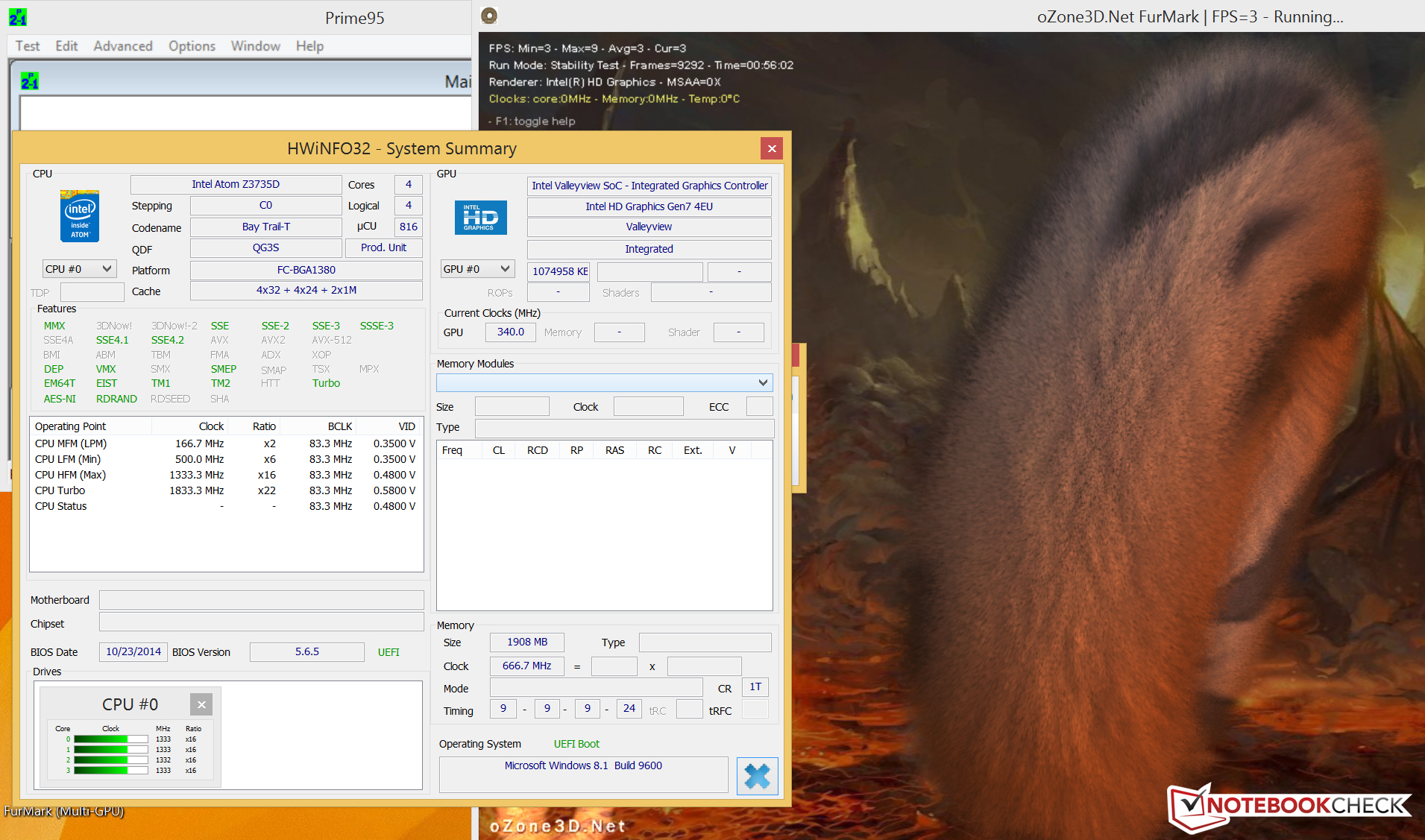Click the Core 0 clock bar

click(x=110, y=739)
